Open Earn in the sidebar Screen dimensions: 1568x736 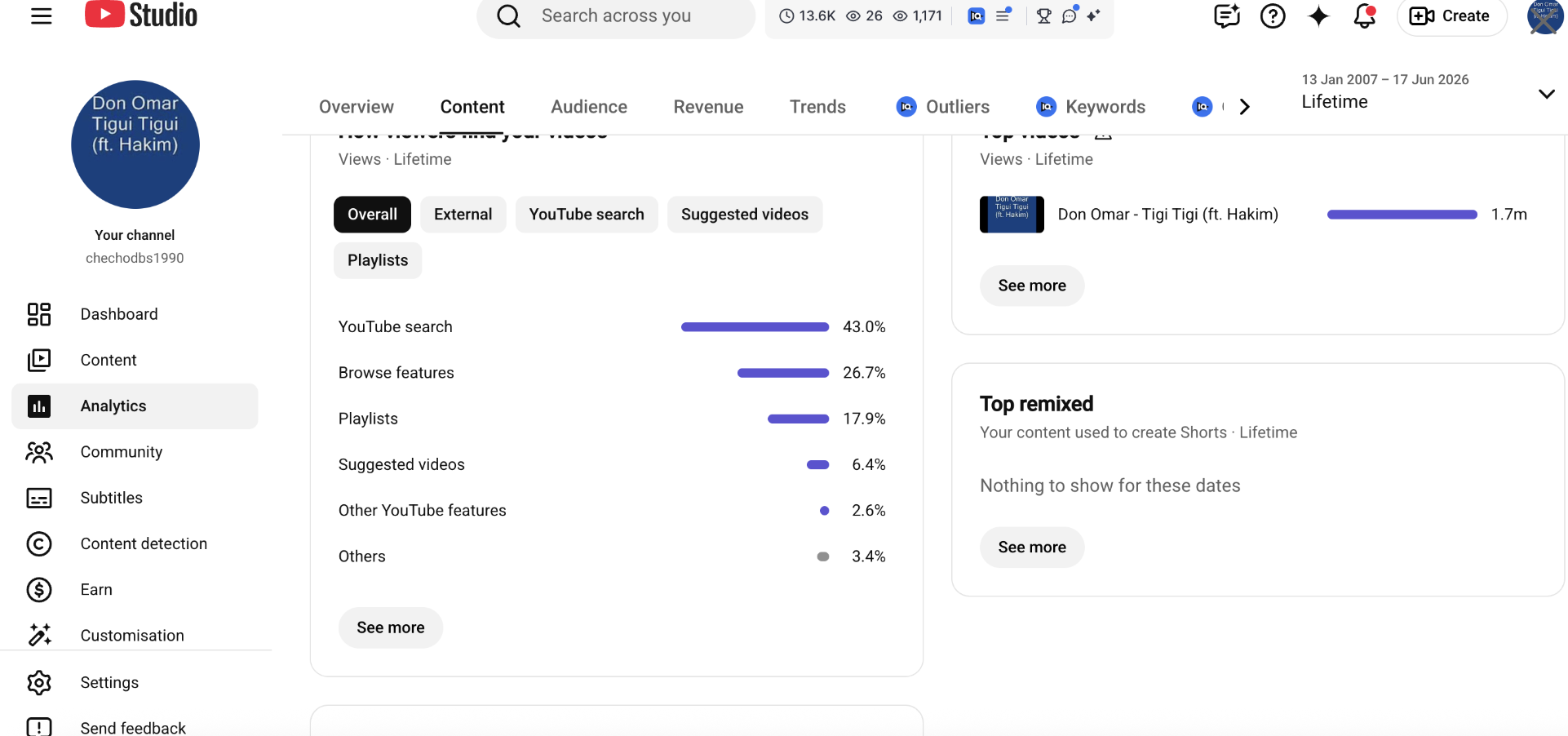(x=135, y=590)
